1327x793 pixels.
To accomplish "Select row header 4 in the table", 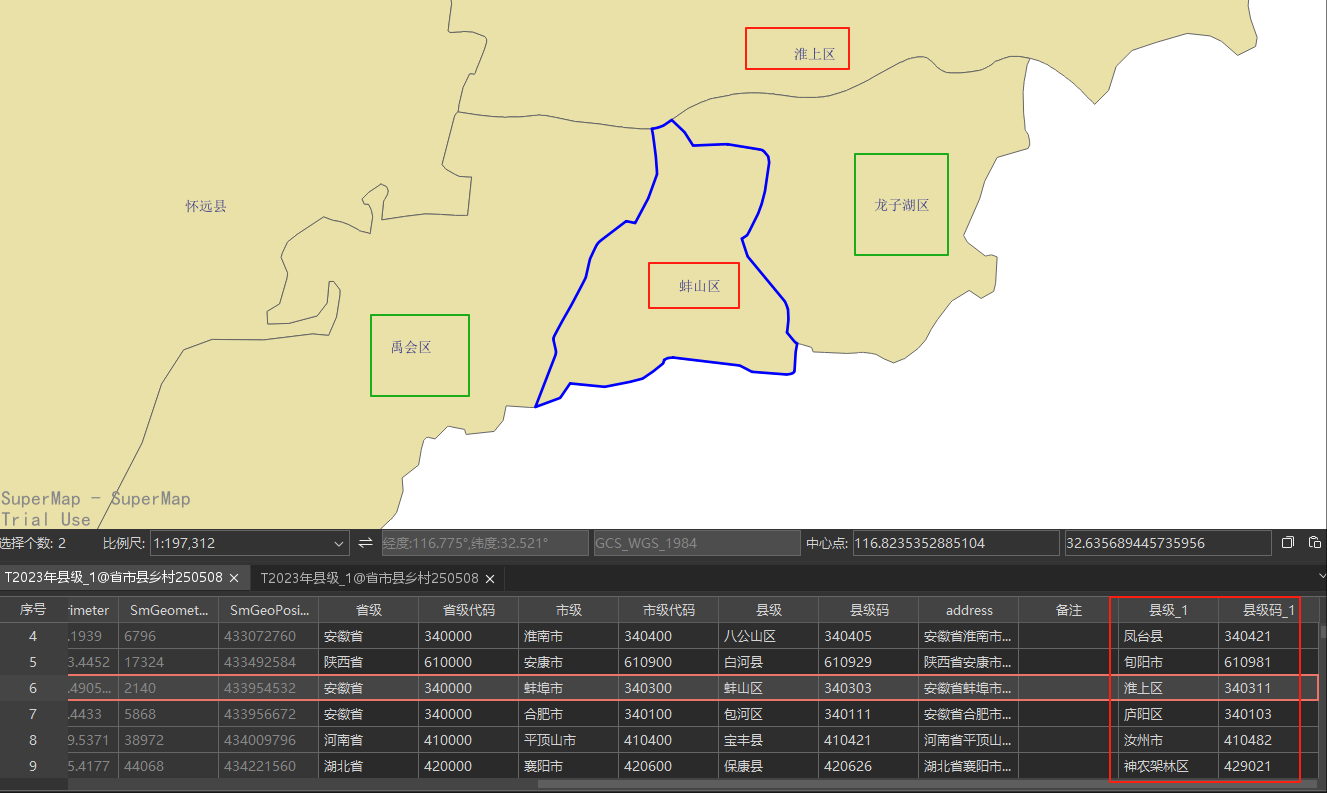I will pyautogui.click(x=33, y=636).
